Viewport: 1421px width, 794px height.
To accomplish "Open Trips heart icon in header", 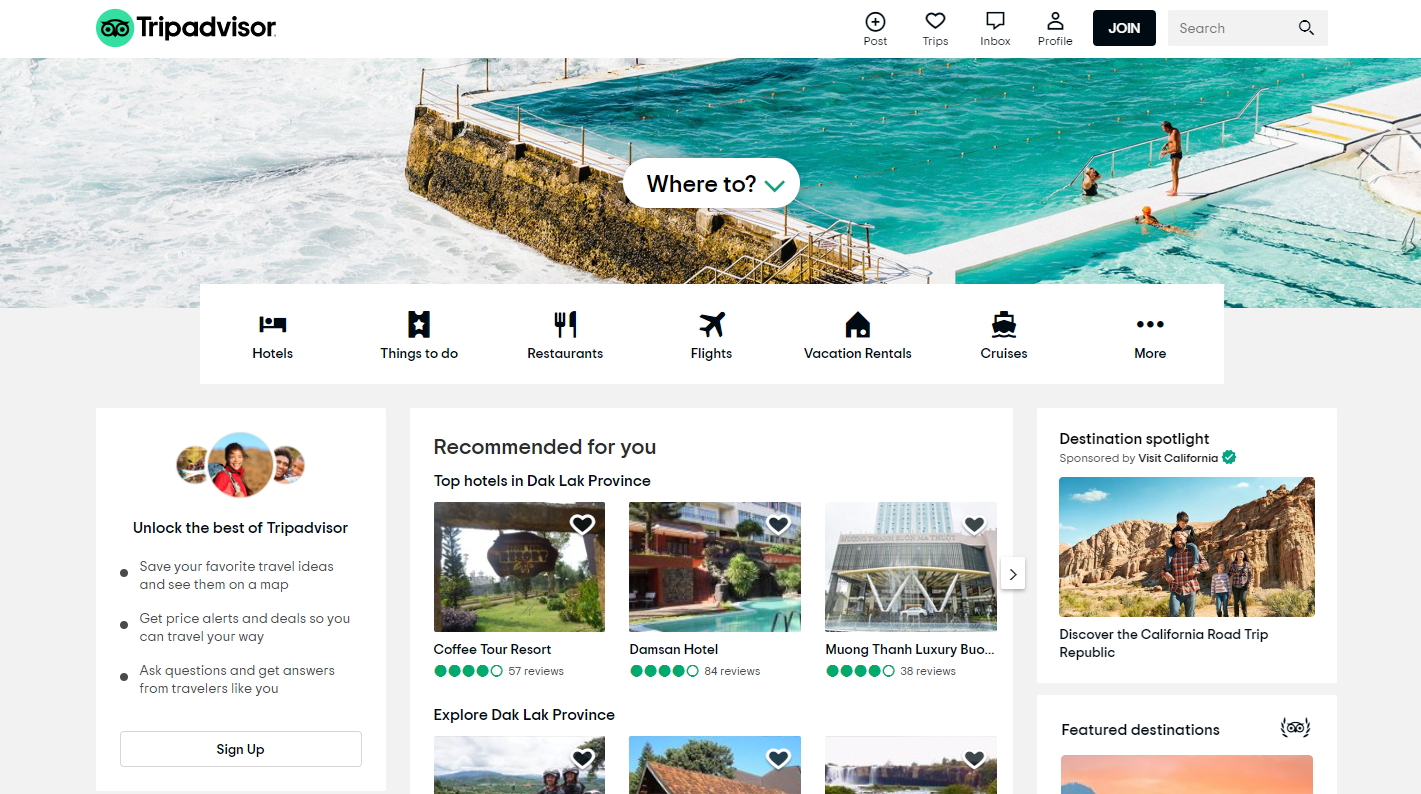I will tap(935, 21).
